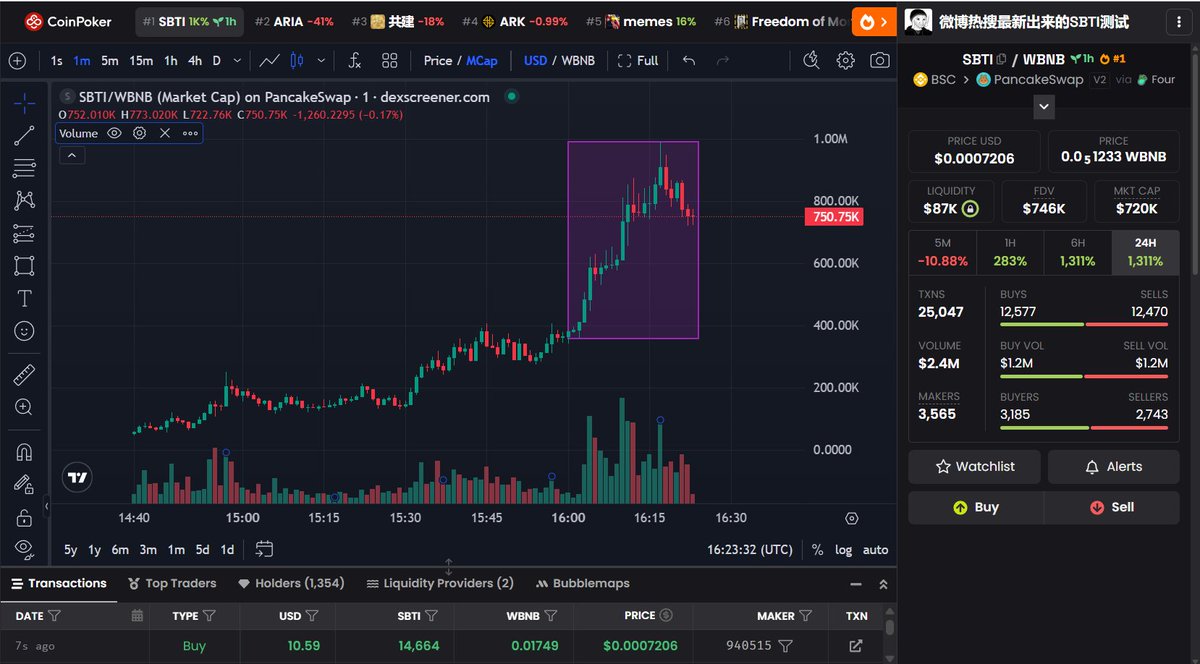Image resolution: width=1200 pixels, height=664 pixels.
Task: Toggle USD / WBNB quote currency
Action: click(559, 60)
